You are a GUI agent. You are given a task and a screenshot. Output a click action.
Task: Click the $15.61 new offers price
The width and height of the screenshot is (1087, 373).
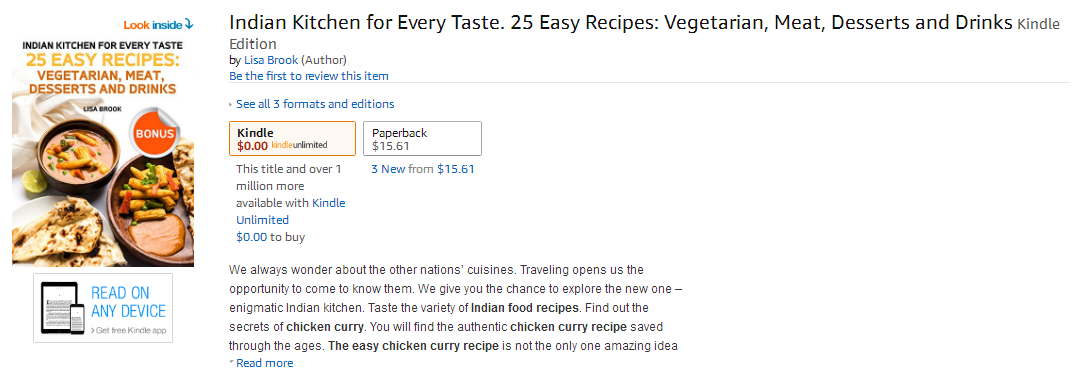456,168
